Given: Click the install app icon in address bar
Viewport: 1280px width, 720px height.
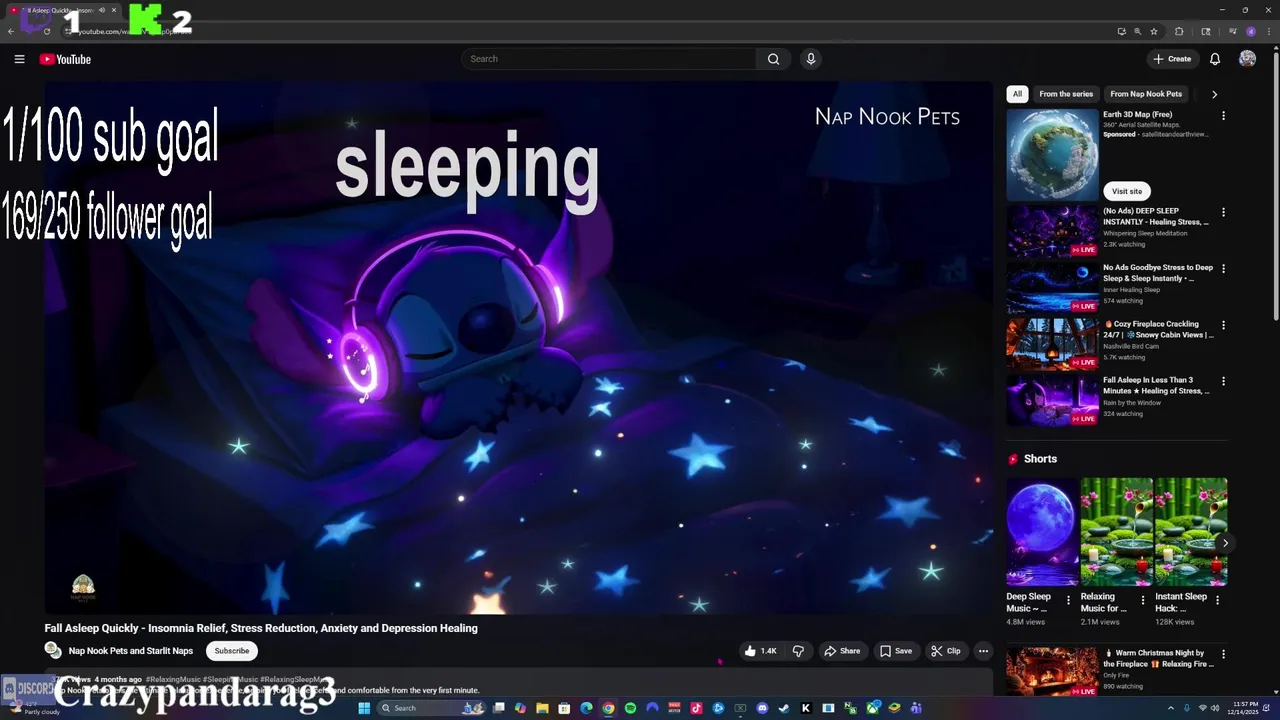Looking at the screenshot, I should pos(1121,31).
